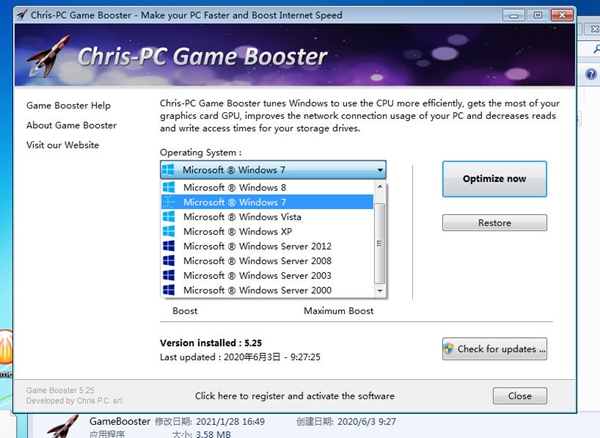Click the Maximum Boost slider label

point(339,311)
